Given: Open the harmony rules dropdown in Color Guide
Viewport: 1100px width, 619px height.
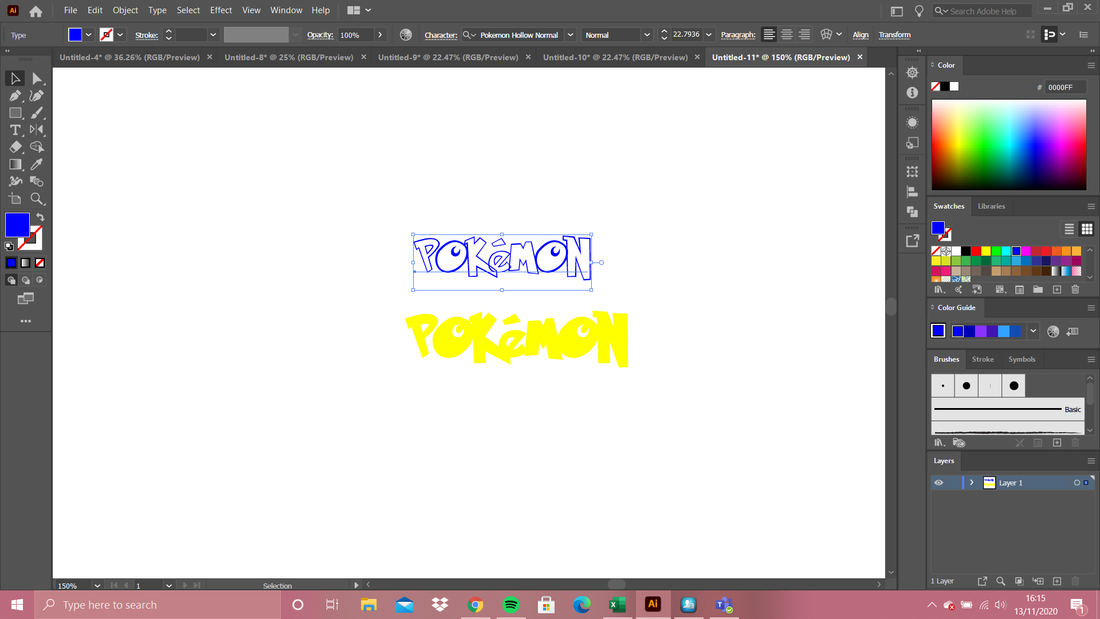Looking at the screenshot, I should pos(1033,331).
